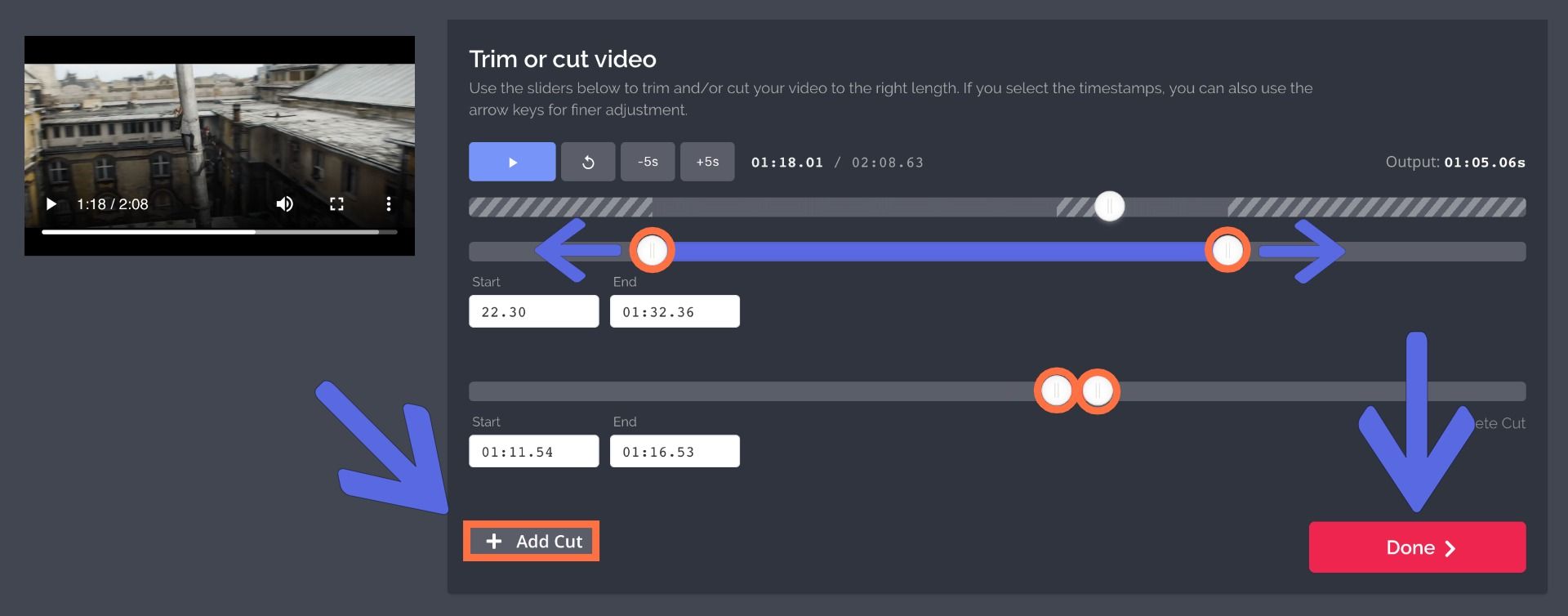Click the blue play button in trim panel
This screenshot has width=1568, height=616.
tap(512, 162)
